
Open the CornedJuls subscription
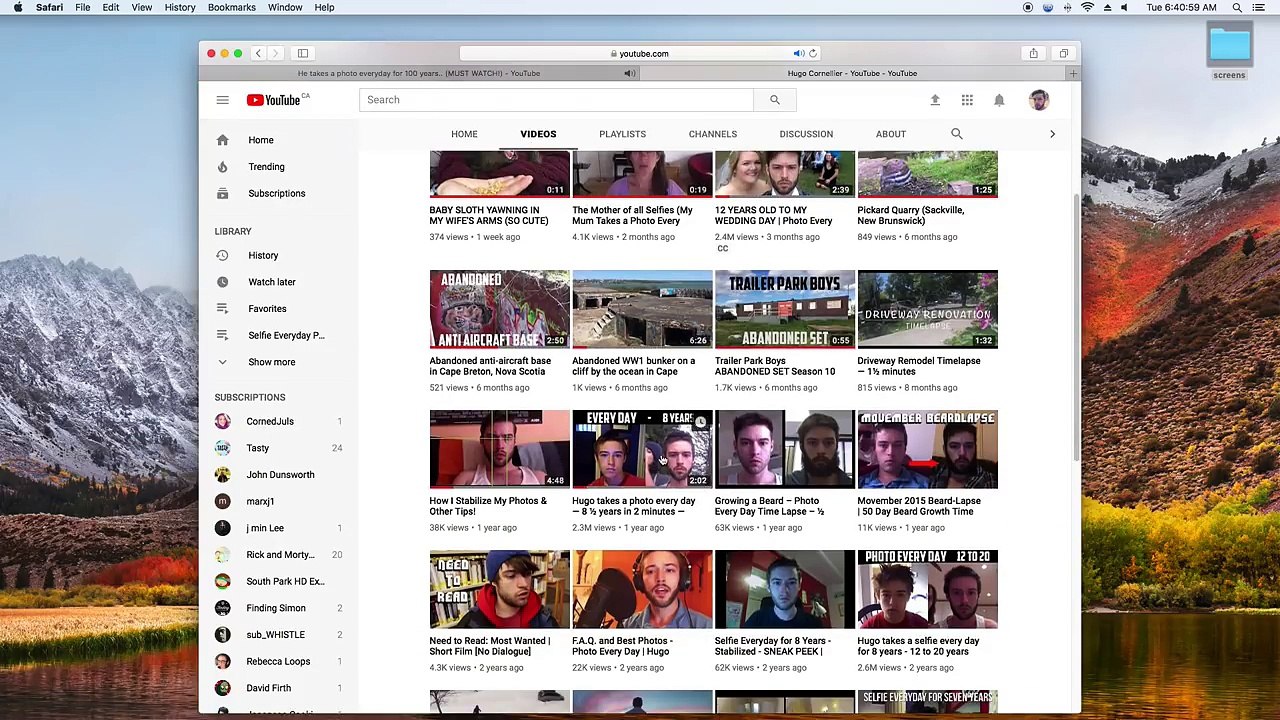[x=270, y=421]
